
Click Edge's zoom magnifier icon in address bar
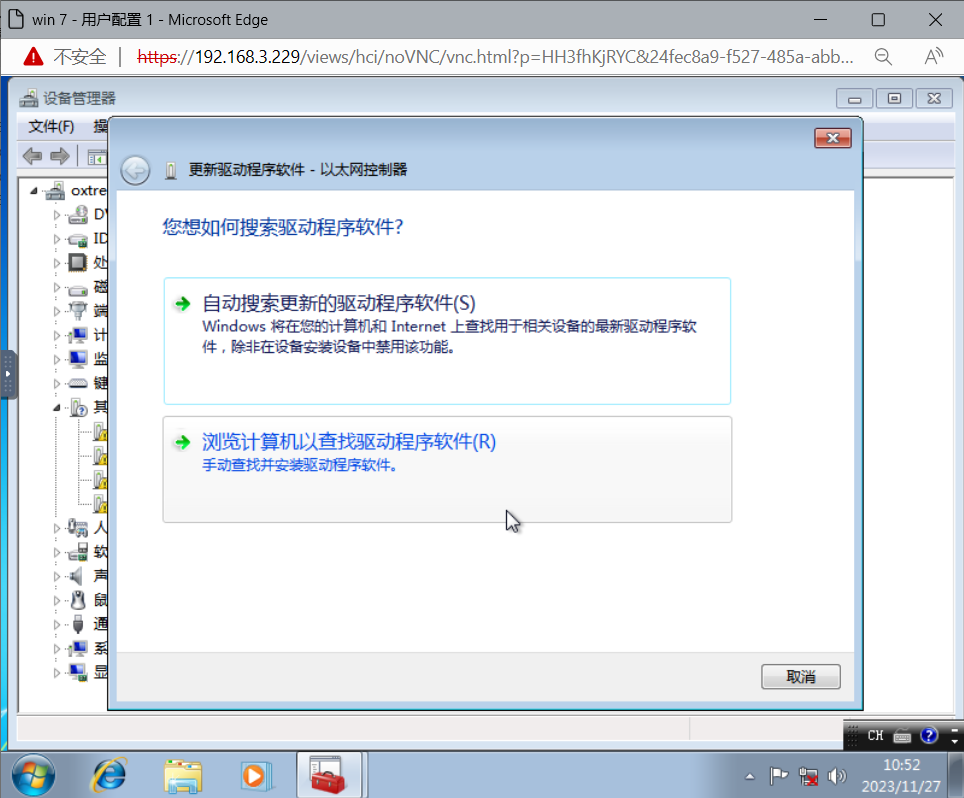coord(883,56)
